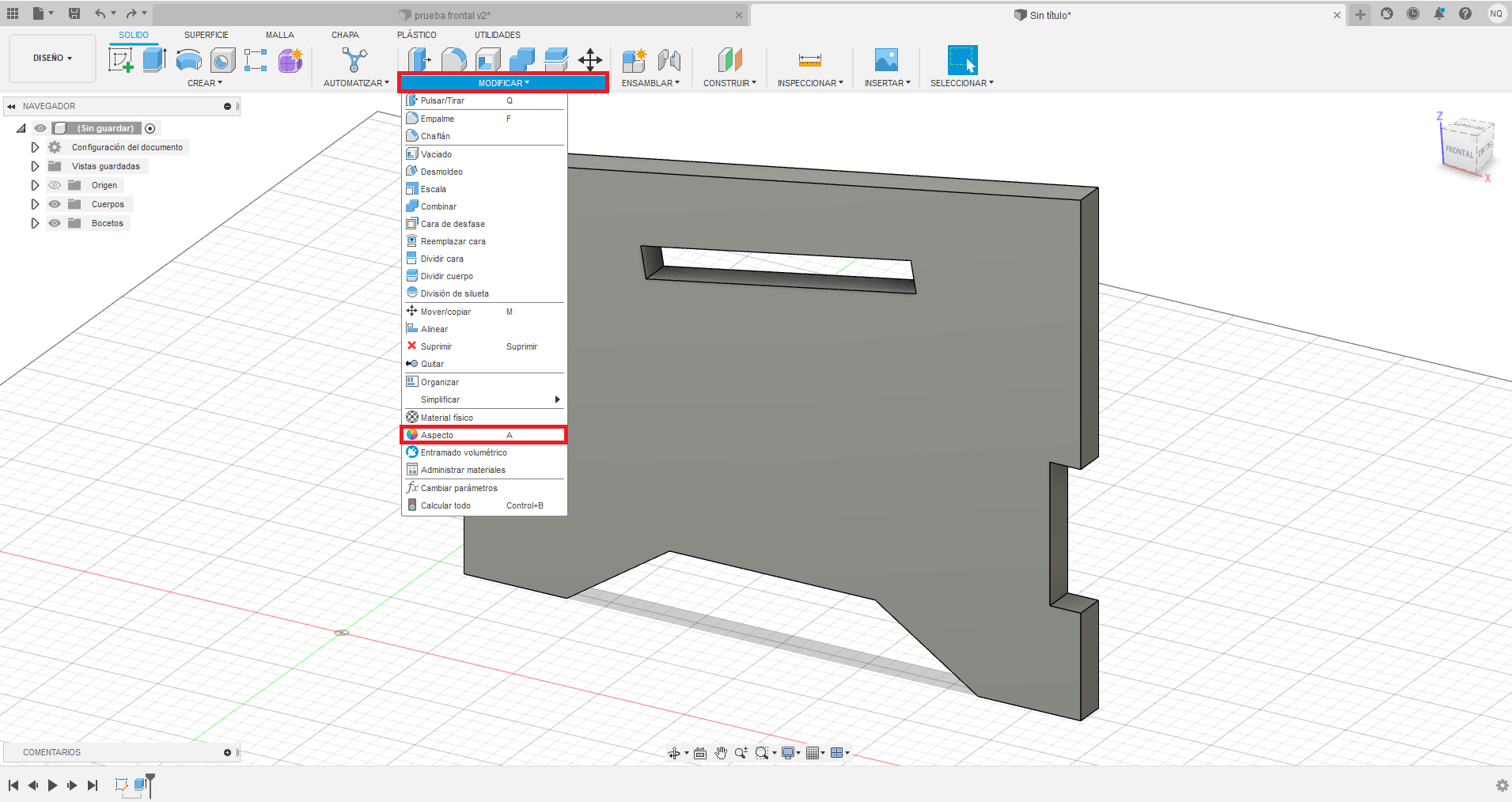Expand Configuración del documento node
Image resolution: width=1512 pixels, height=802 pixels.
pyautogui.click(x=35, y=147)
